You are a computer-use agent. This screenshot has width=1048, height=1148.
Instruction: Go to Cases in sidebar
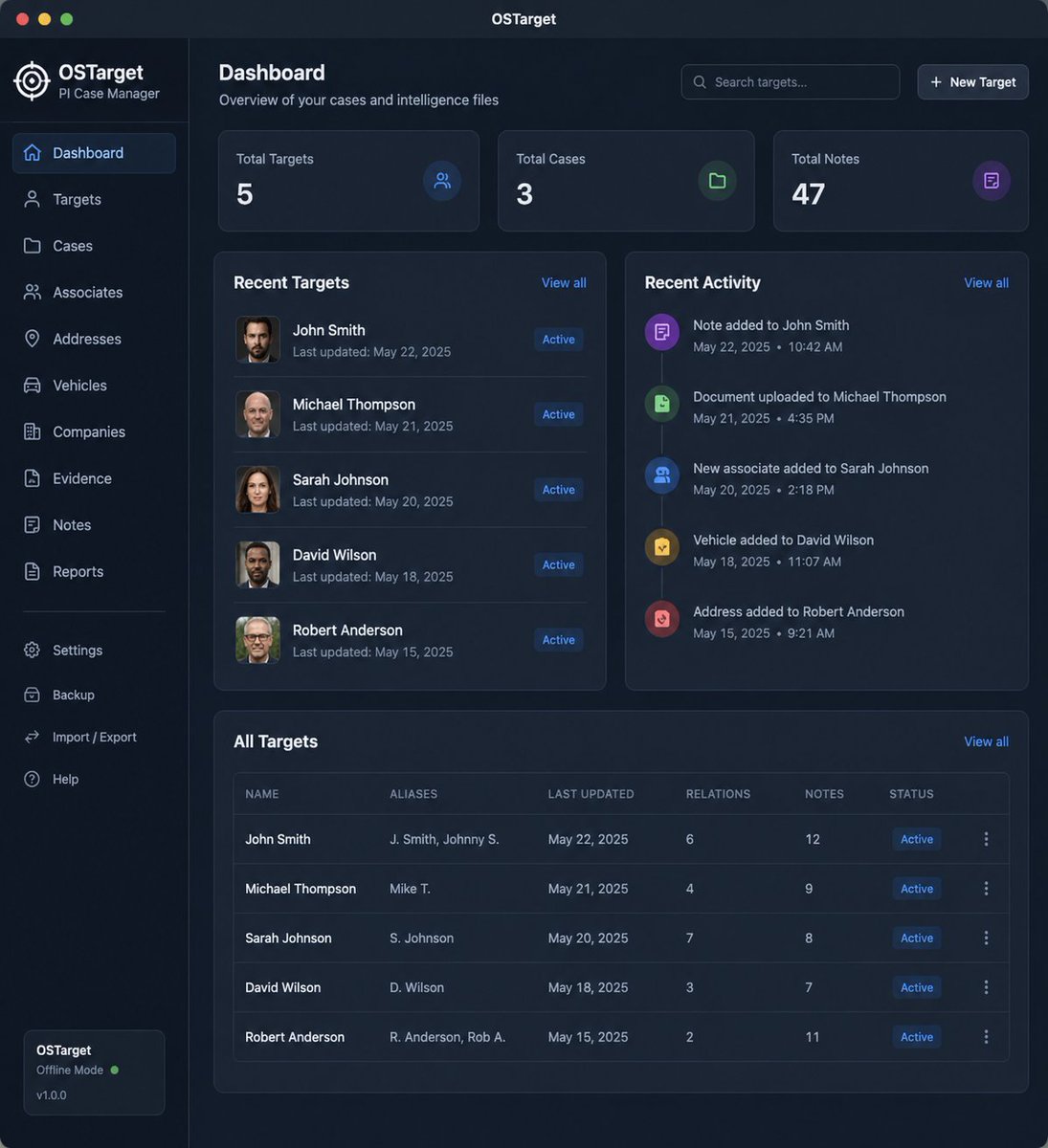94,246
